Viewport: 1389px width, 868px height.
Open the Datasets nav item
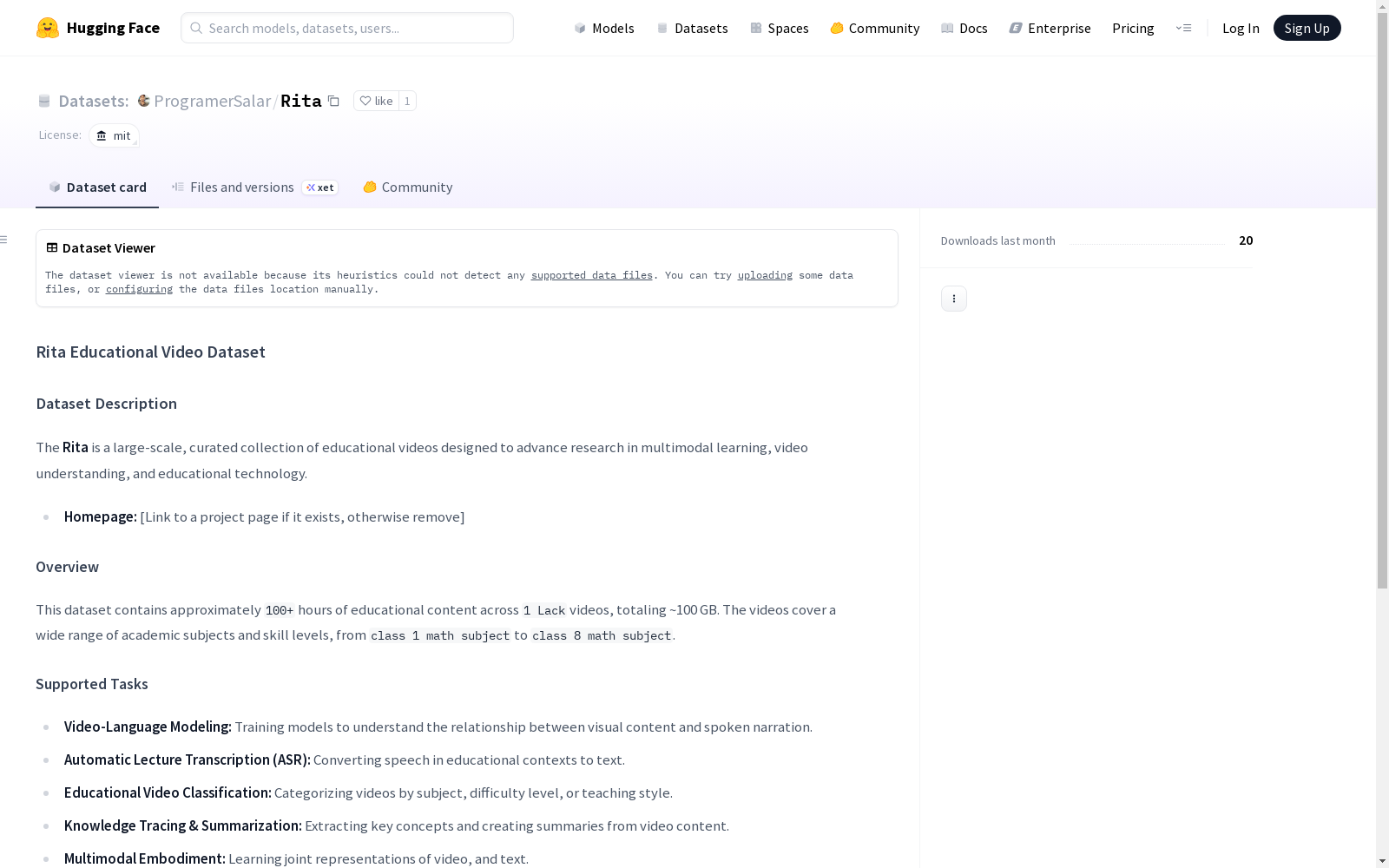click(x=692, y=28)
